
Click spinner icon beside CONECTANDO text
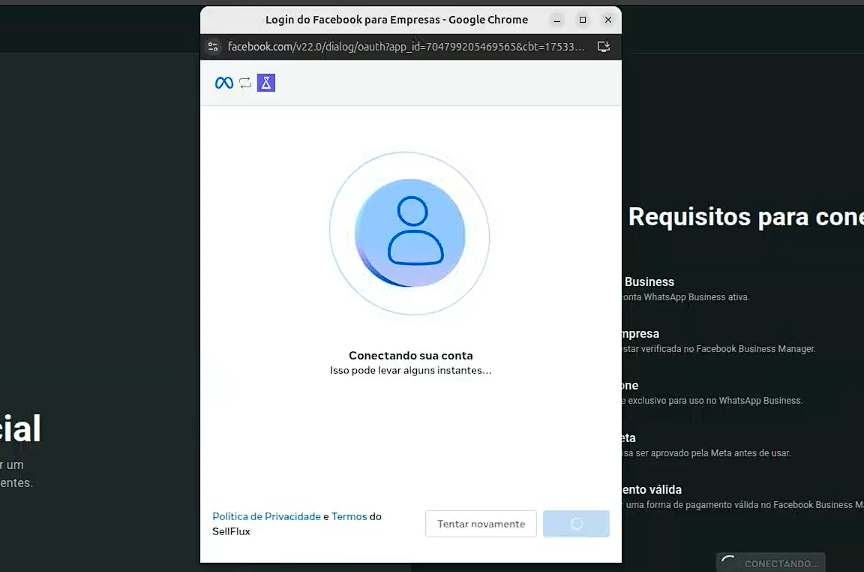(x=729, y=564)
